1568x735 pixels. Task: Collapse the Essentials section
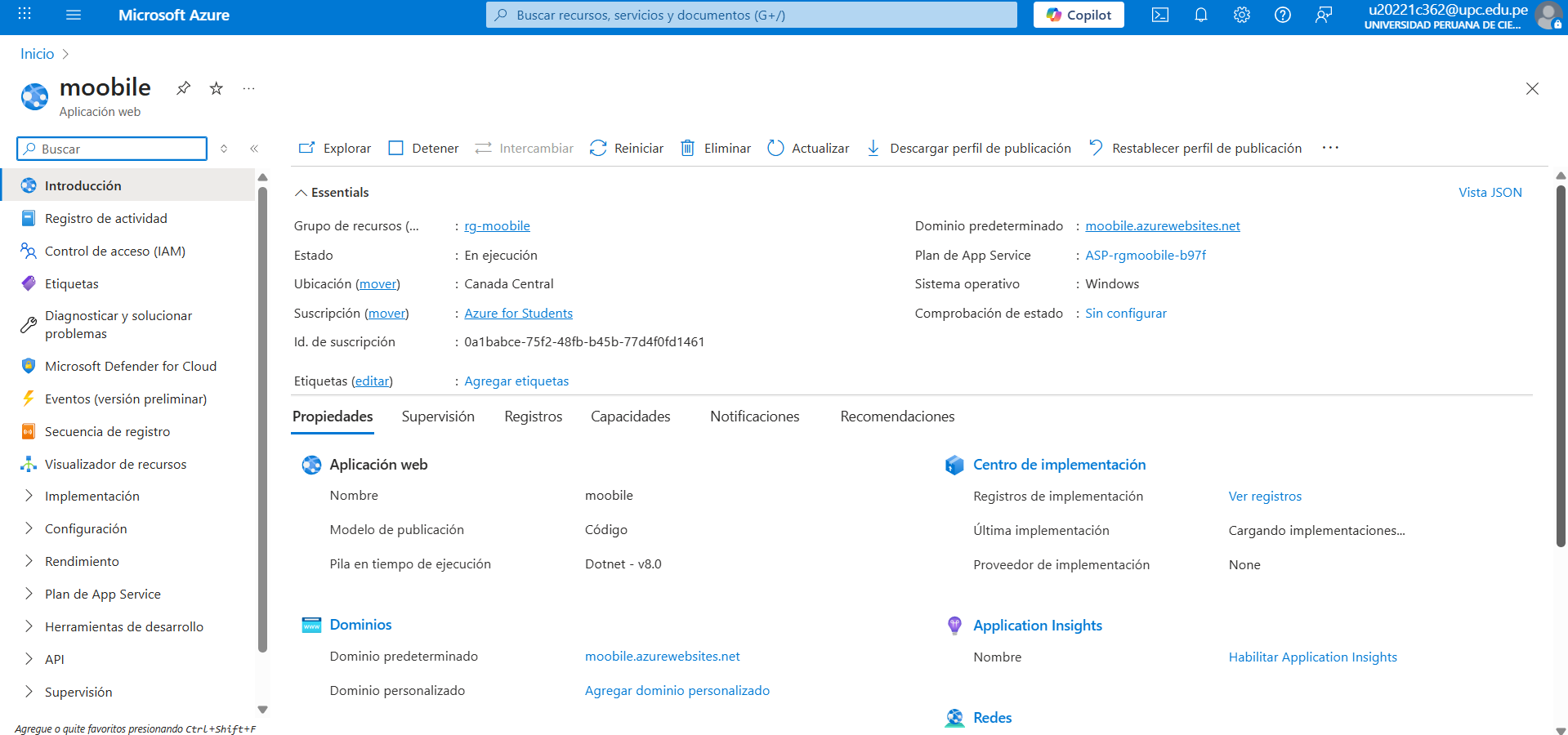click(332, 193)
